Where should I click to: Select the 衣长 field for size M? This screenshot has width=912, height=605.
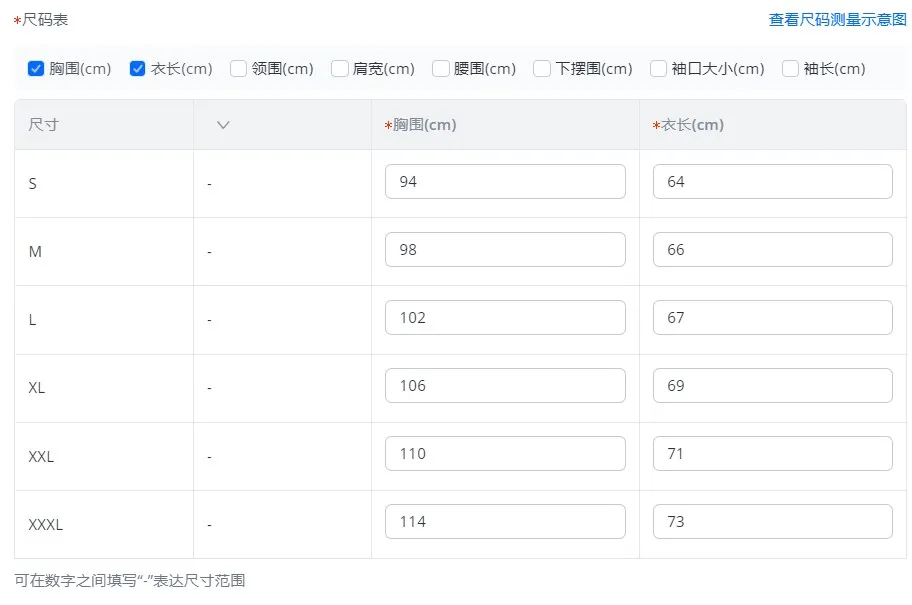click(772, 250)
